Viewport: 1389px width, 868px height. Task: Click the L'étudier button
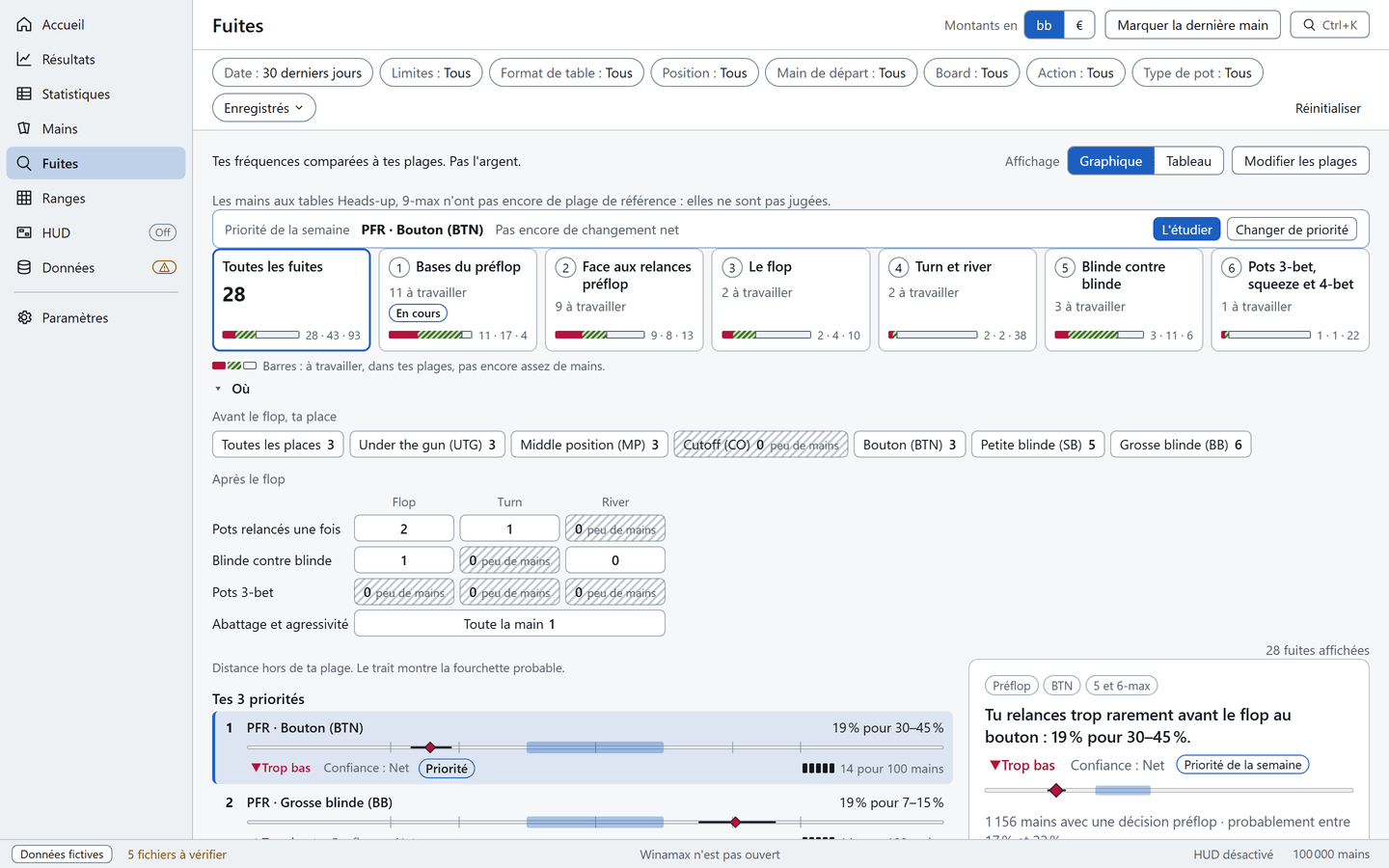pos(1186,230)
